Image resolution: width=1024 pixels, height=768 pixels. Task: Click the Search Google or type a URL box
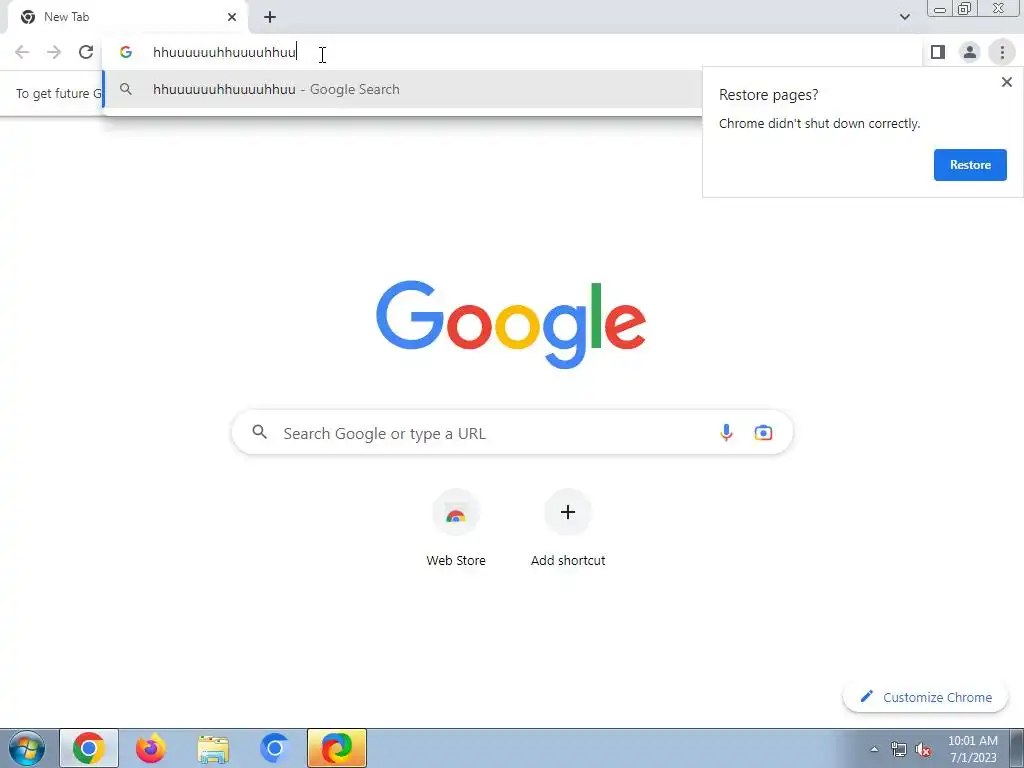coord(512,432)
